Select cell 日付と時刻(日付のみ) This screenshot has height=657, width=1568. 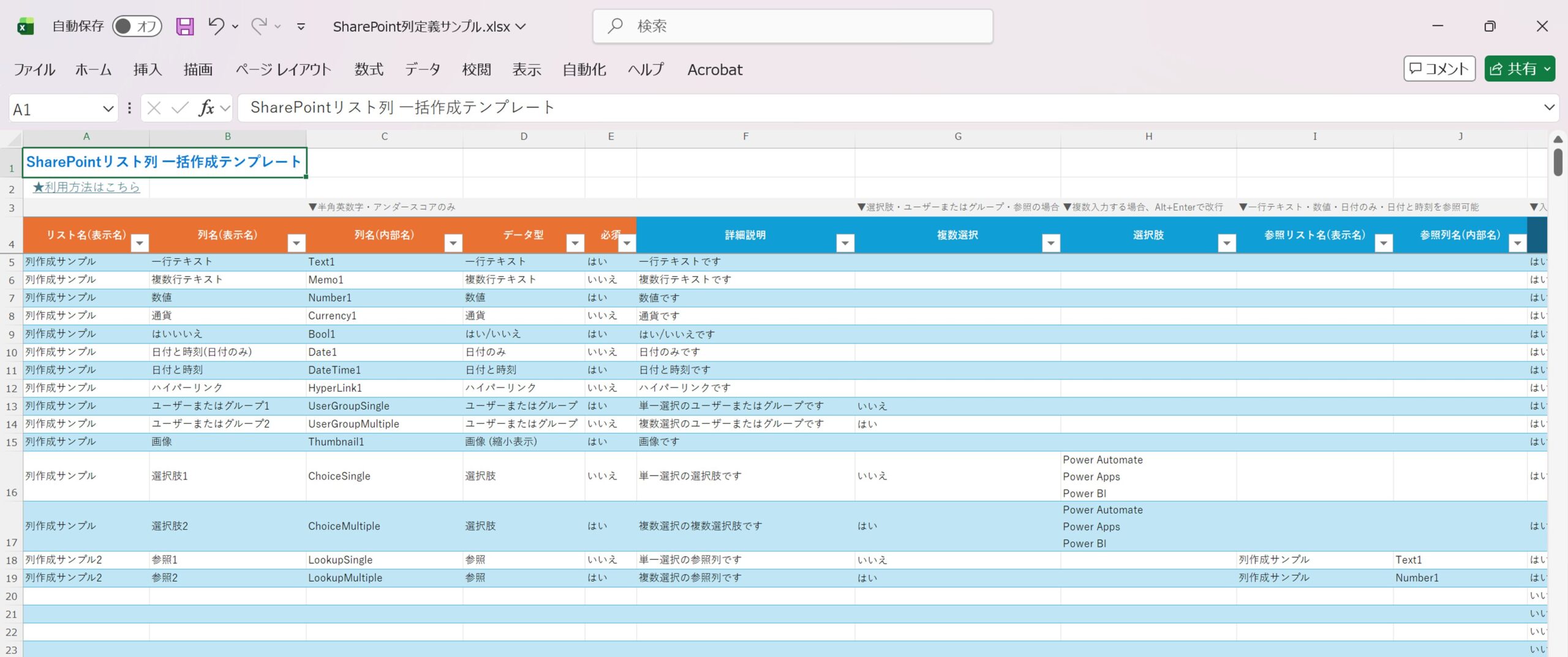pos(227,352)
